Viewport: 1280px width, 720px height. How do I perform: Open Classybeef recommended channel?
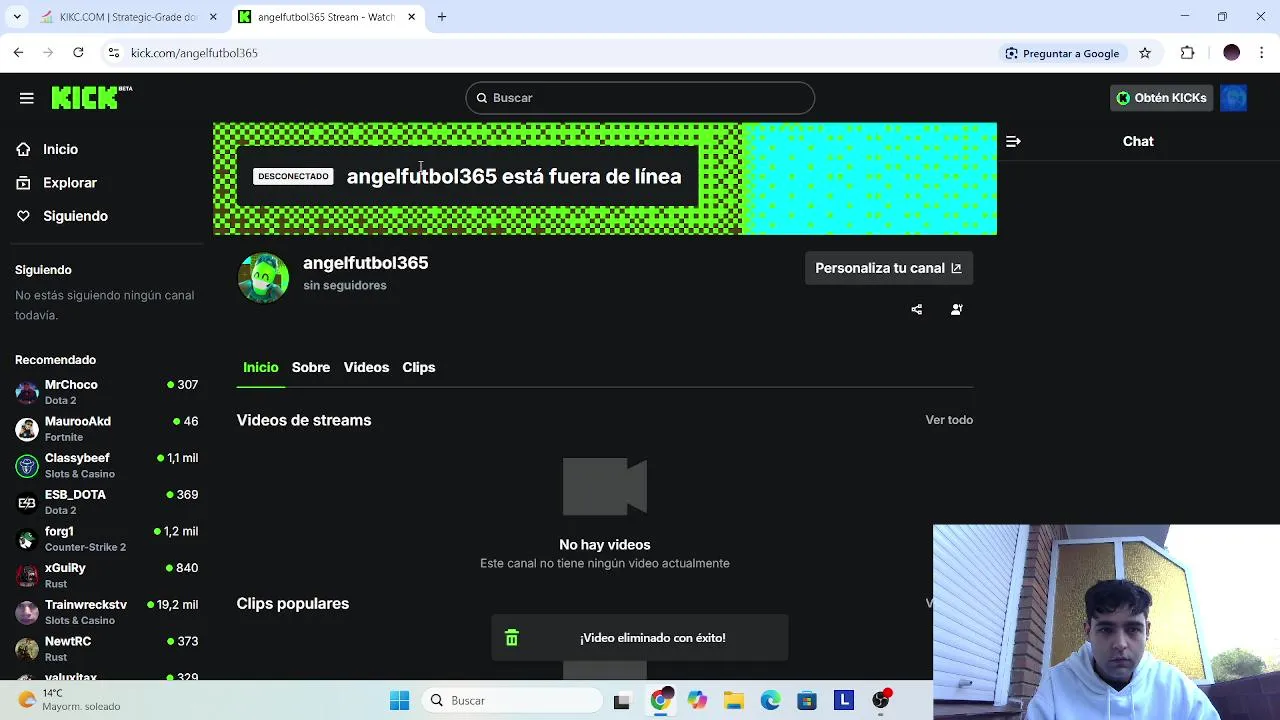point(106,465)
